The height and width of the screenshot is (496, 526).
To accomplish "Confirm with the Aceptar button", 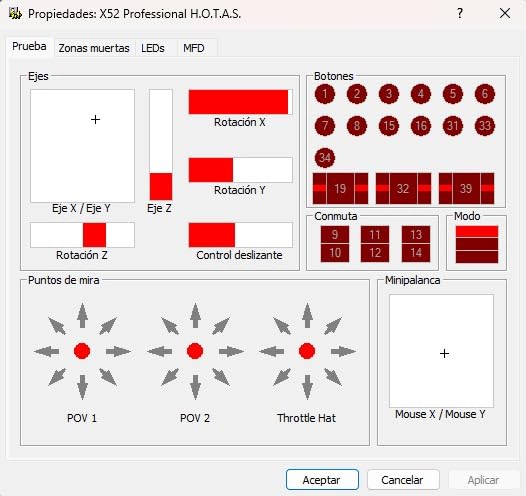I will point(322,480).
